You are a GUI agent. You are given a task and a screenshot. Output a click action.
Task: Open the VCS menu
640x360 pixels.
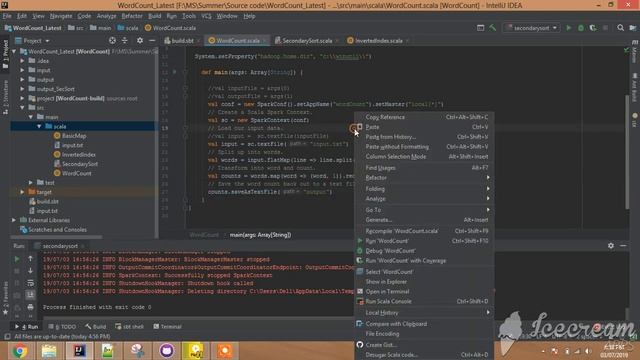pyautogui.click(x=206, y=16)
